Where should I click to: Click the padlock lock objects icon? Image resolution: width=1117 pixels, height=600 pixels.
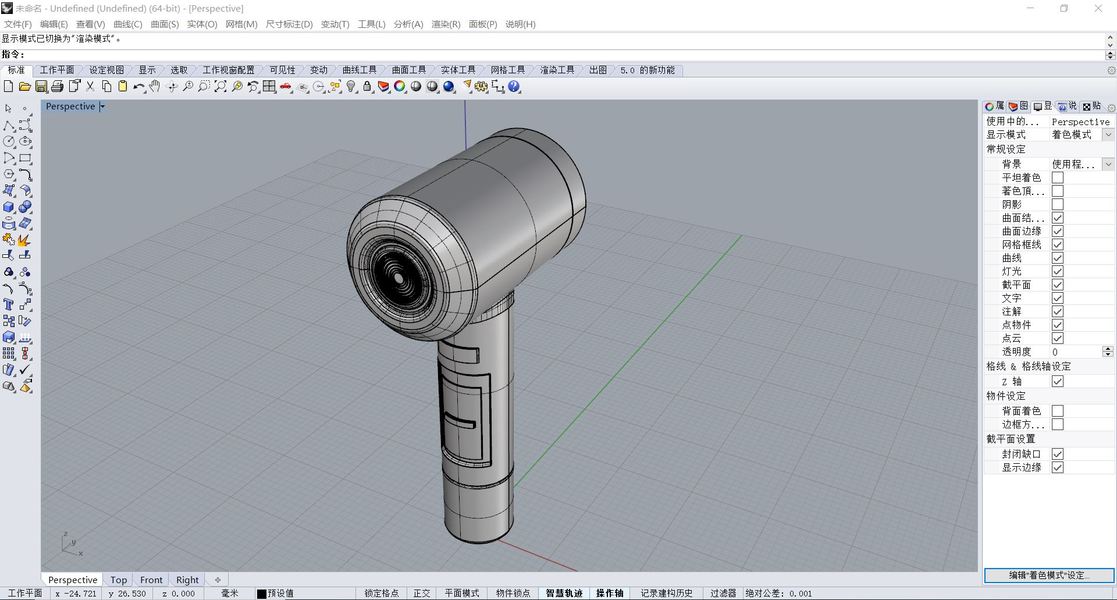point(367,86)
